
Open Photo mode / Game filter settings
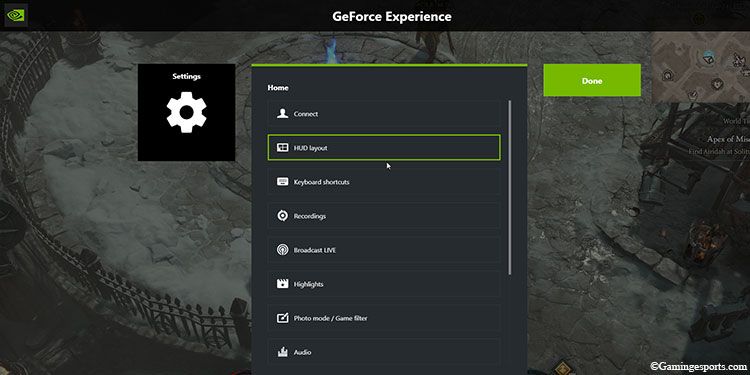pos(384,318)
